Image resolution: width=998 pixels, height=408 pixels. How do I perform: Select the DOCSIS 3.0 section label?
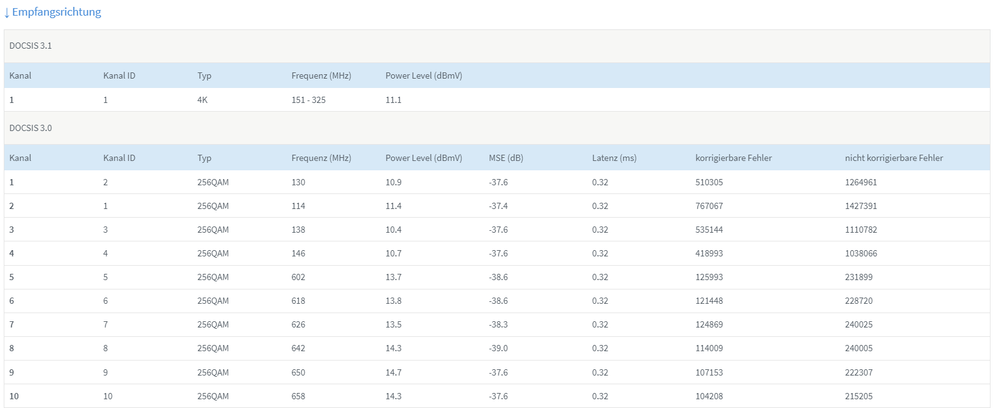[31, 128]
